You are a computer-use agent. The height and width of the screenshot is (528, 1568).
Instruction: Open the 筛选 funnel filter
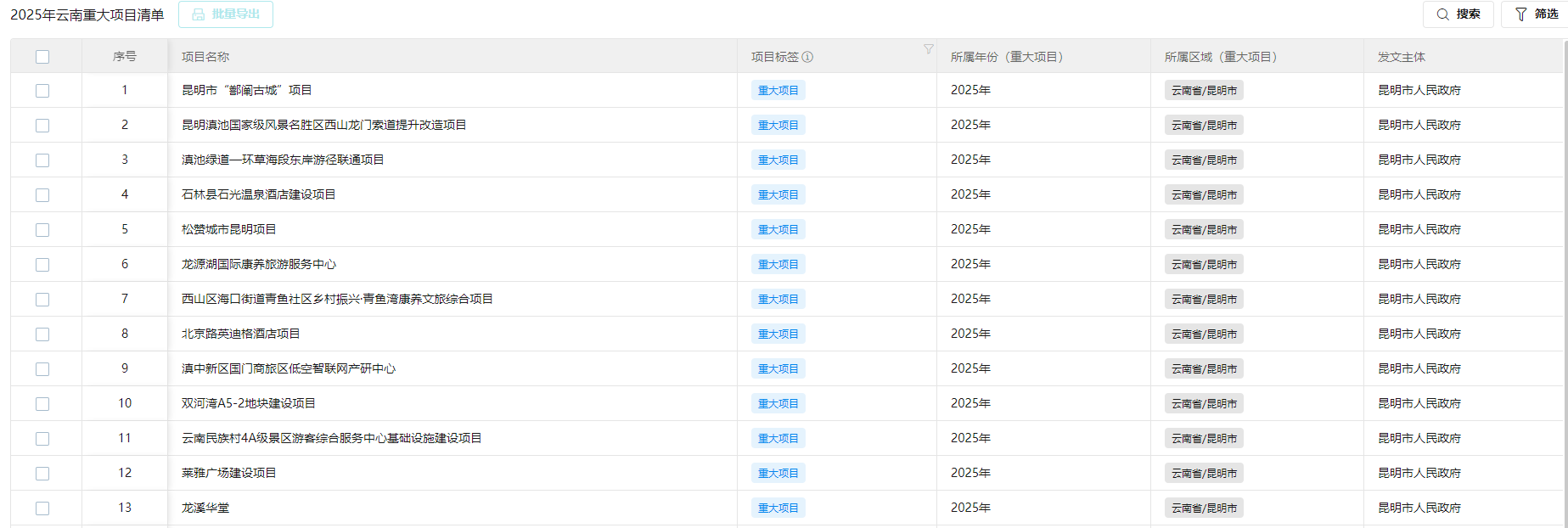(1520, 14)
